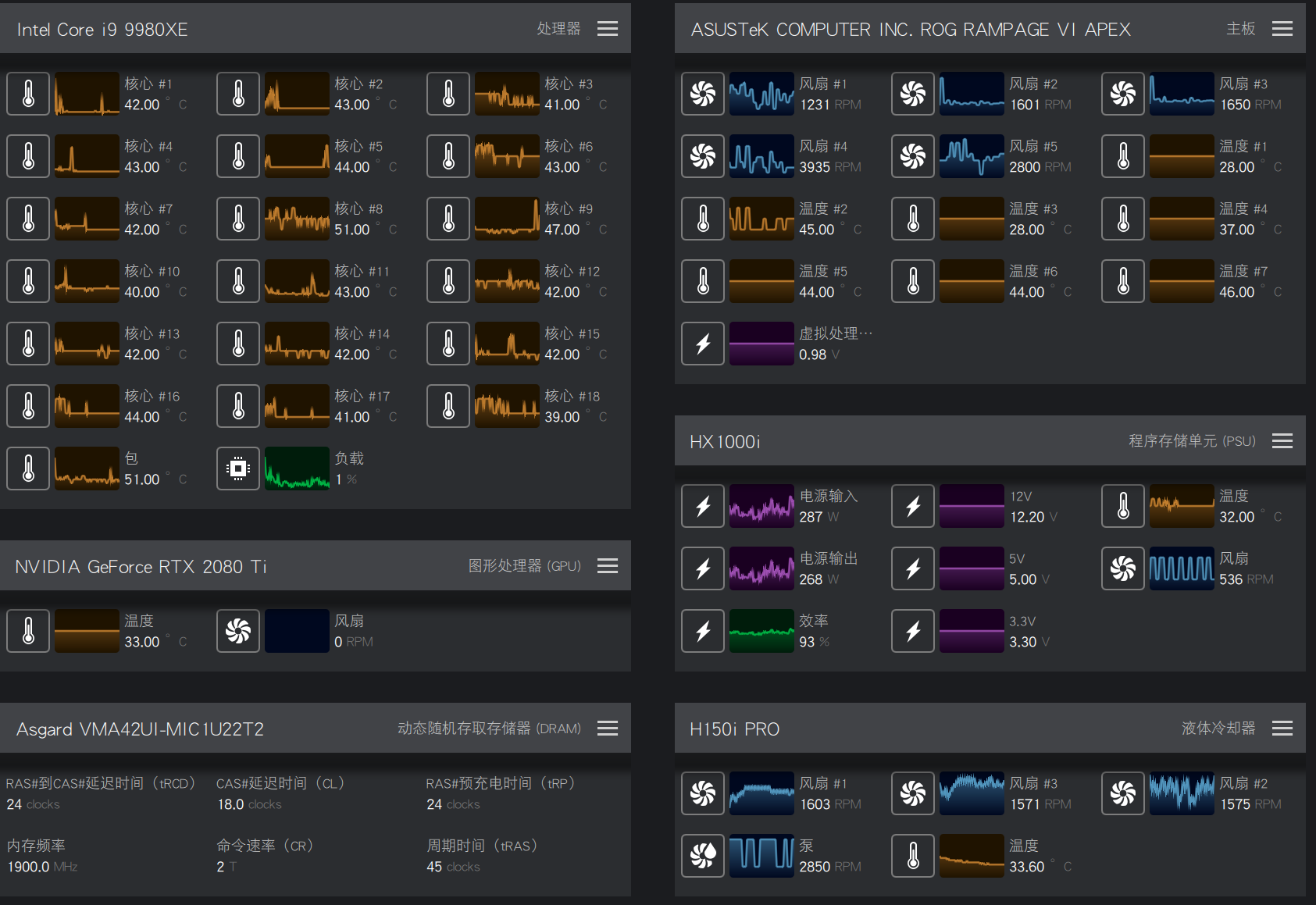Click the 核心 #15 label

click(x=572, y=333)
